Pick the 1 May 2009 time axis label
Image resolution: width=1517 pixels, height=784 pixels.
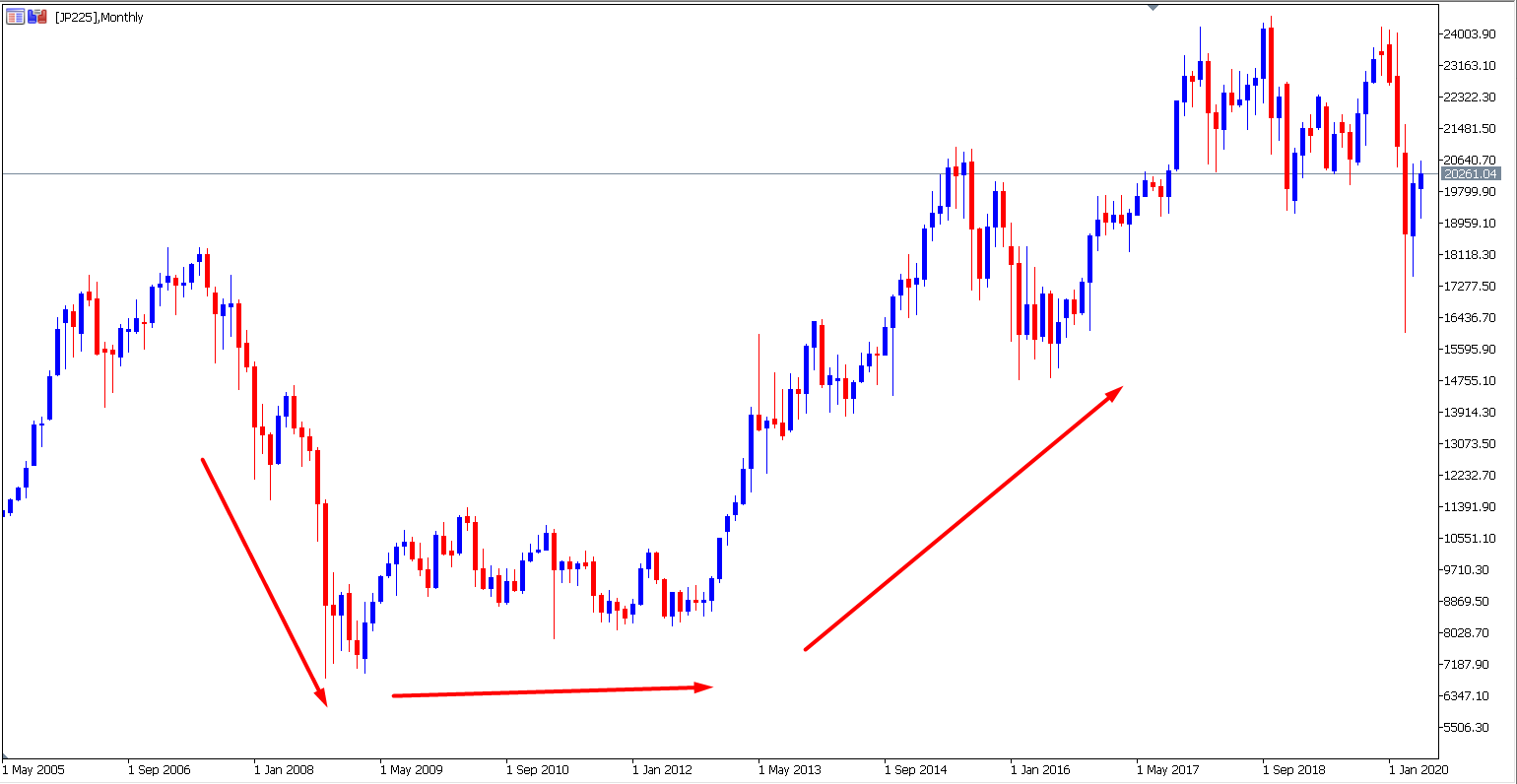click(x=412, y=770)
